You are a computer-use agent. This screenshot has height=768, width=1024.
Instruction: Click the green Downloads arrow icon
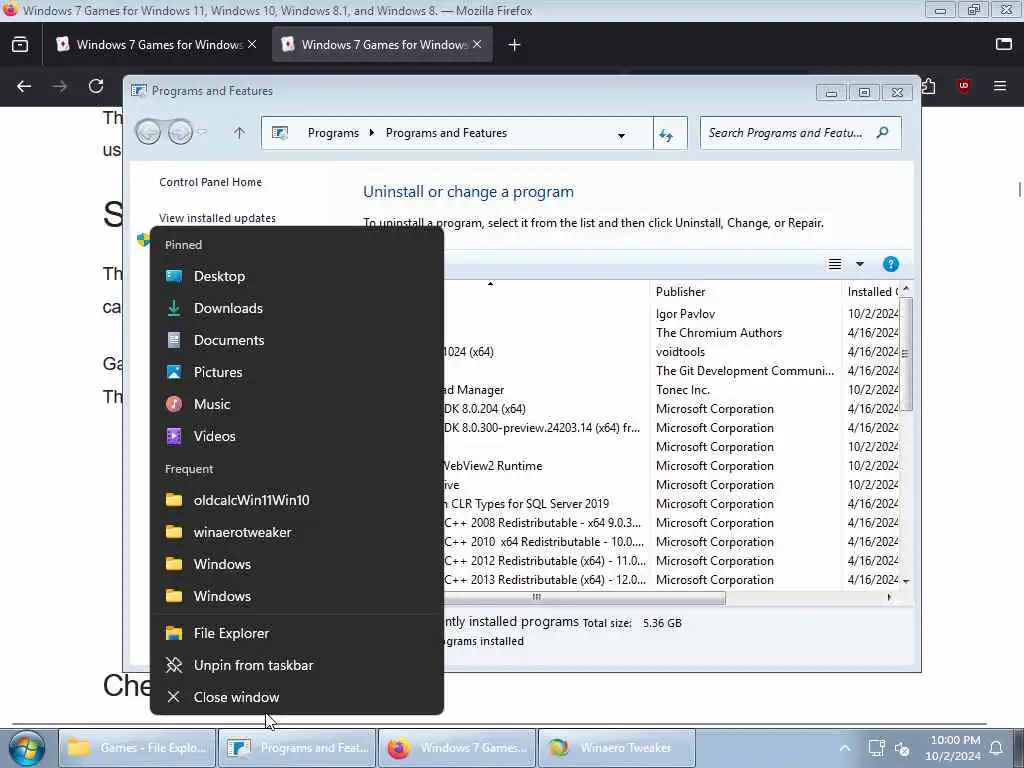tap(174, 308)
